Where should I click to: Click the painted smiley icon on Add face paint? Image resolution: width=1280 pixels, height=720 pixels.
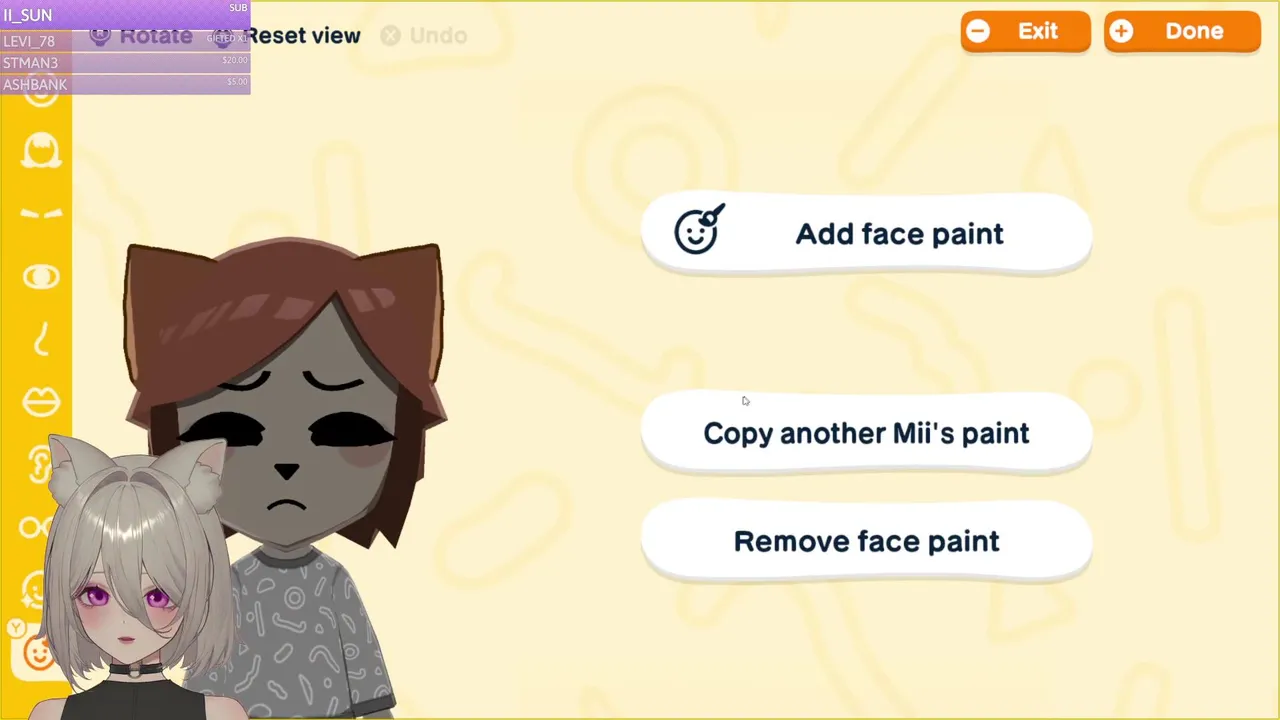pos(698,230)
